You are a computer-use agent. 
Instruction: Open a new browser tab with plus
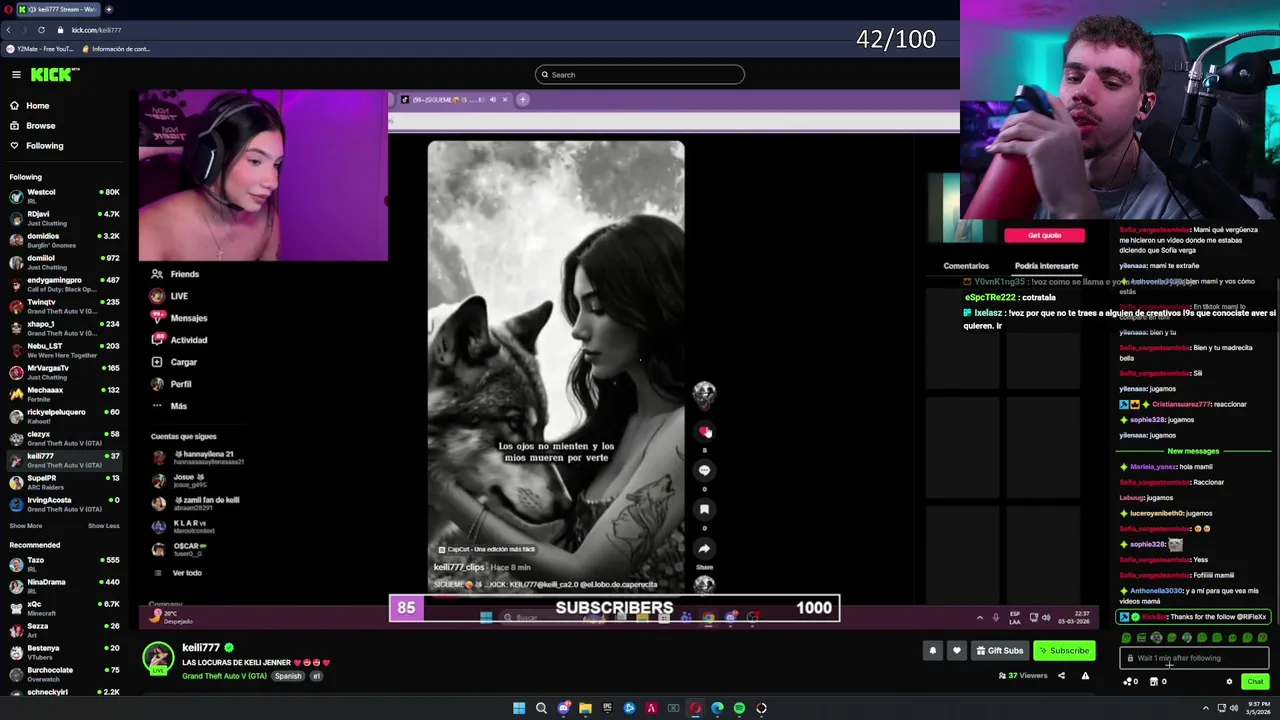click(109, 9)
